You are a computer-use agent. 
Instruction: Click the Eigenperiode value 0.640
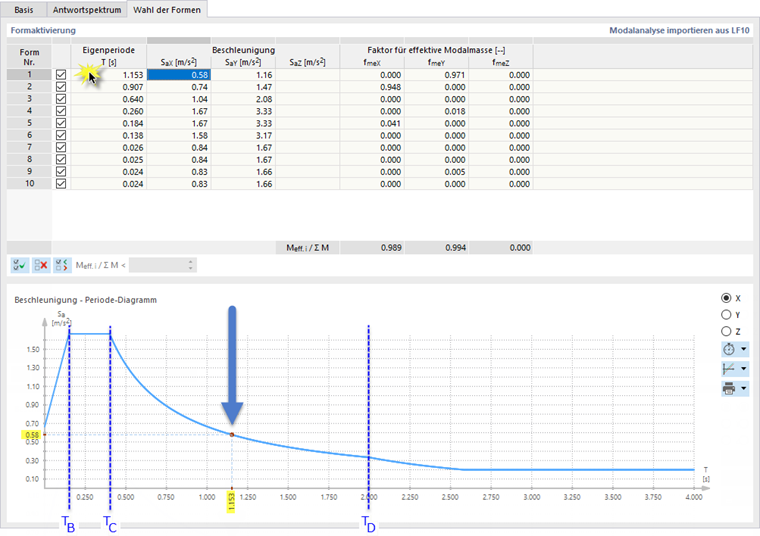133,99
